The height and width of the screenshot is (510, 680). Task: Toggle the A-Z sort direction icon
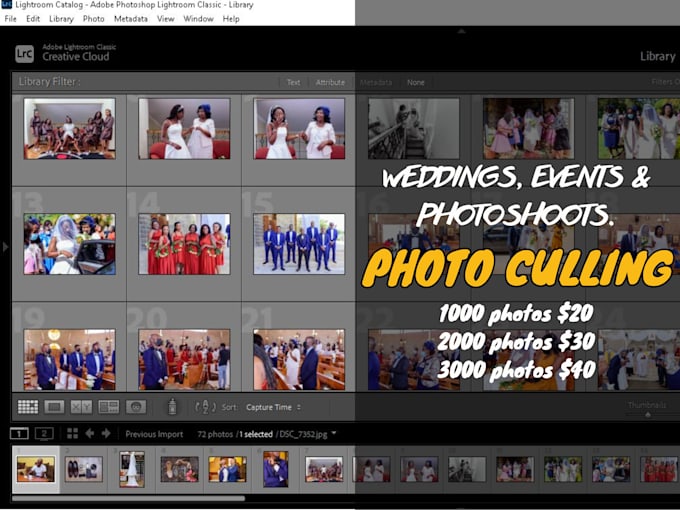[206, 407]
